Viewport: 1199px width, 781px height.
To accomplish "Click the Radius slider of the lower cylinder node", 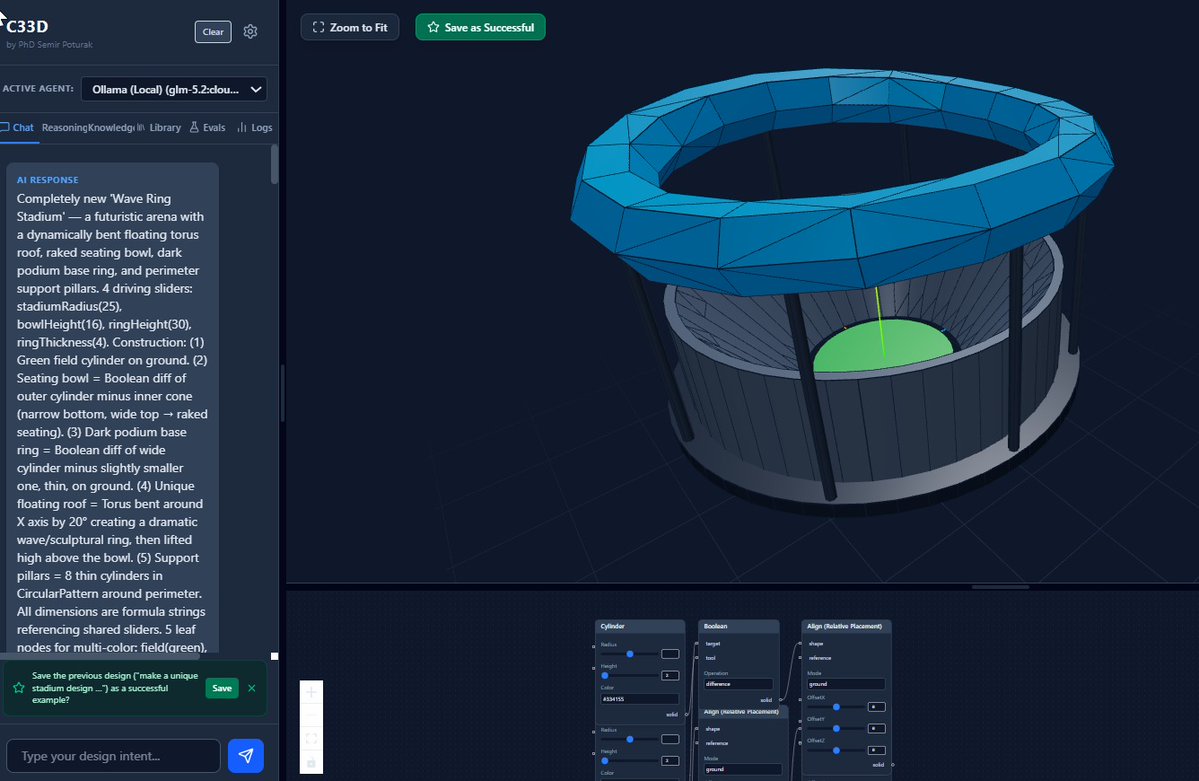I will pos(629,739).
